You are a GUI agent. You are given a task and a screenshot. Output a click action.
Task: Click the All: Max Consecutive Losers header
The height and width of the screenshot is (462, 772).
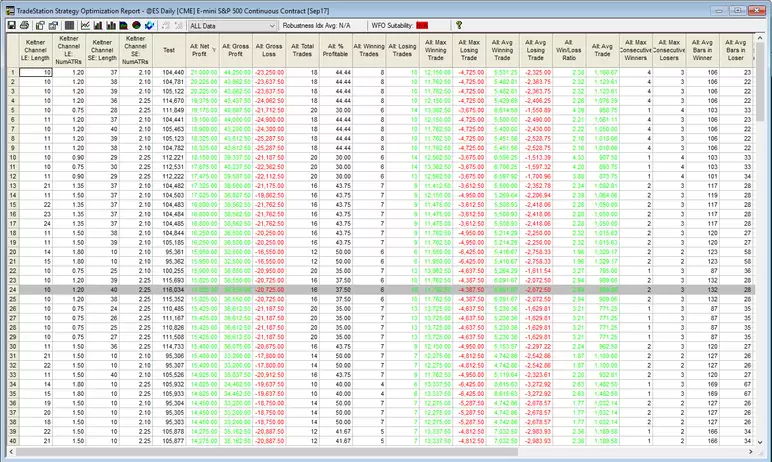(x=669, y=50)
